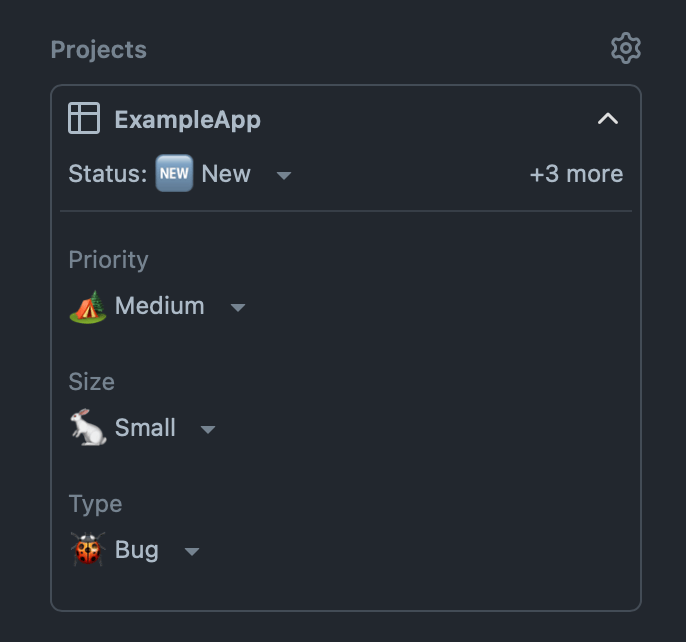Click the tent emoji beside Medium
The image size is (686, 642).
tap(88, 306)
